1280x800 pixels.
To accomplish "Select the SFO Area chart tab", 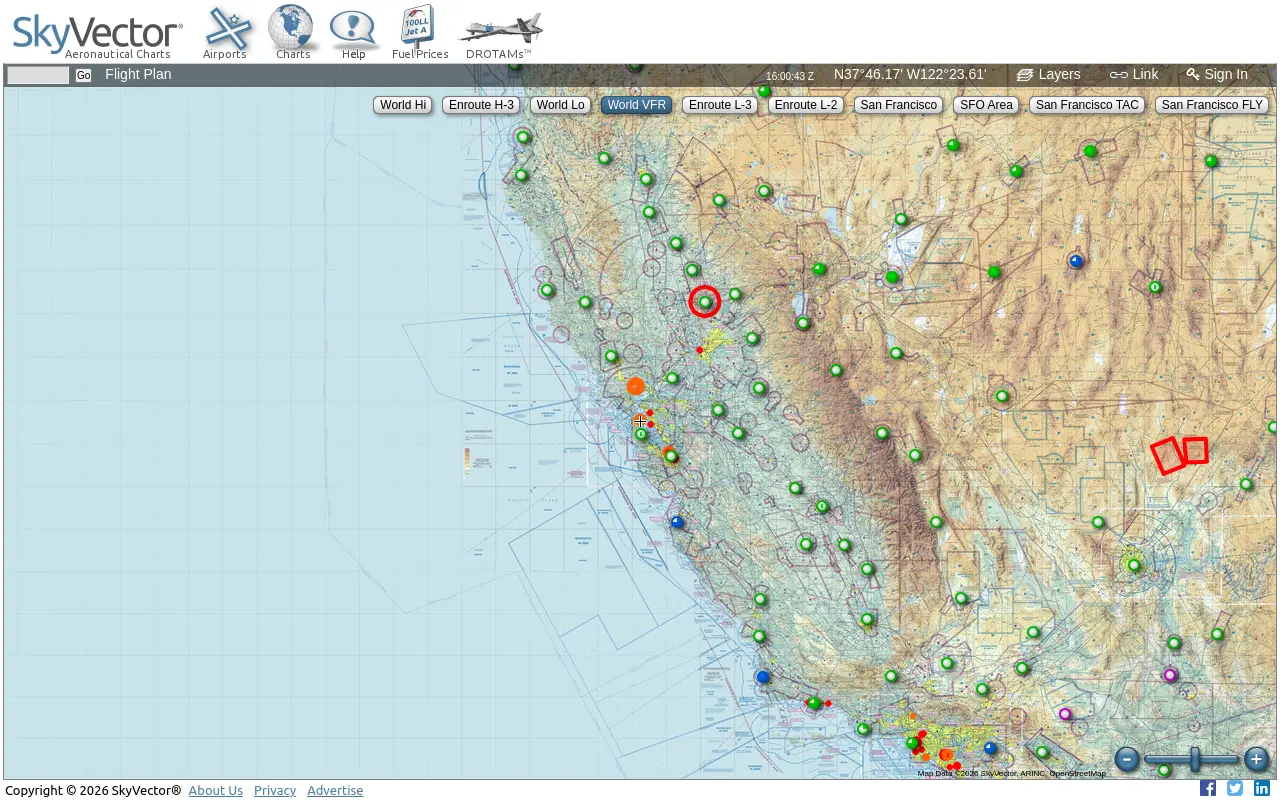I will [986, 105].
